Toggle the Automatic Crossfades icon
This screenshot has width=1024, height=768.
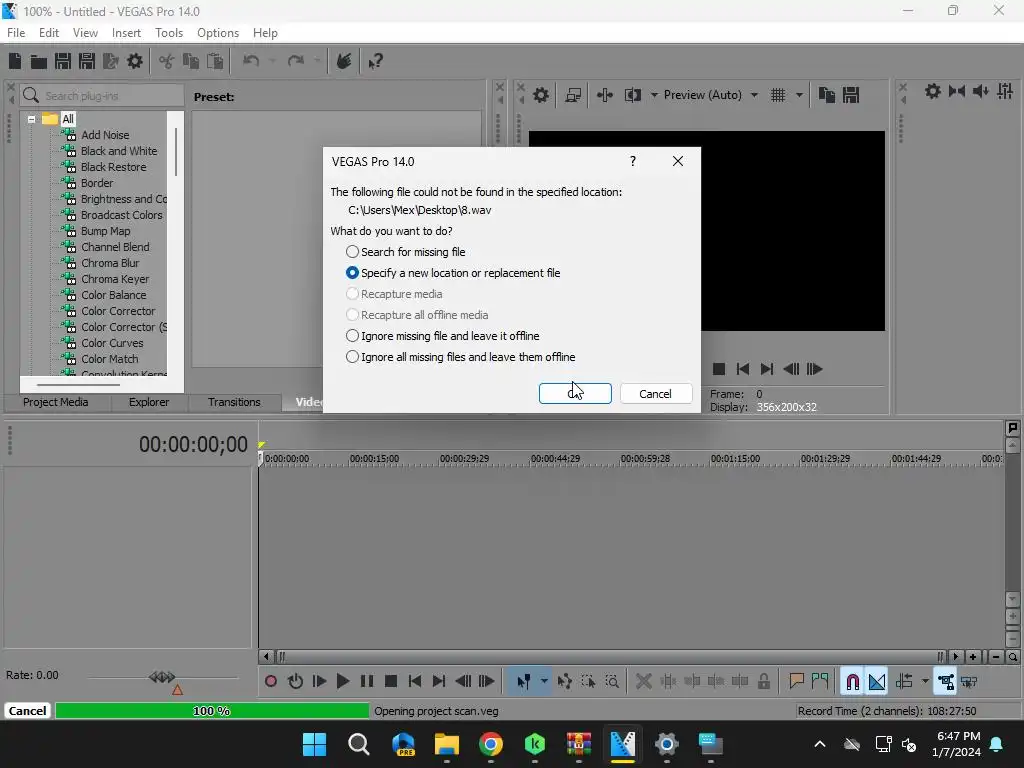tap(877, 682)
